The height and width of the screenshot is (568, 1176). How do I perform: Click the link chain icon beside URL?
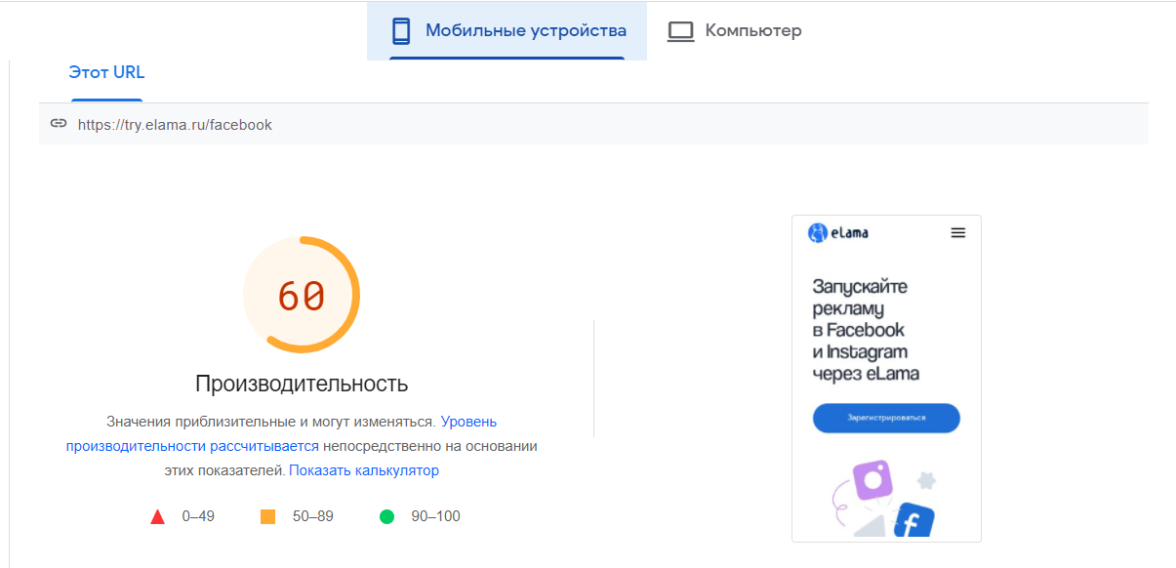58,124
